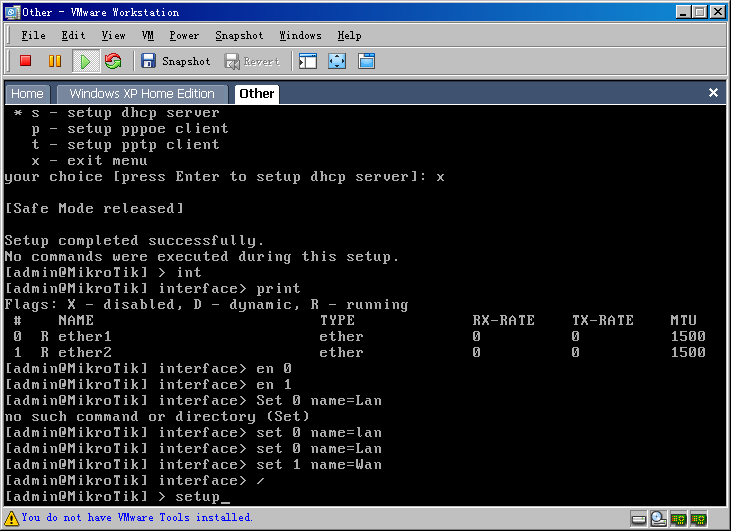Click the TX-RATE column header
Image resolution: width=731 pixels, height=531 pixels.
pyautogui.click(x=603, y=320)
